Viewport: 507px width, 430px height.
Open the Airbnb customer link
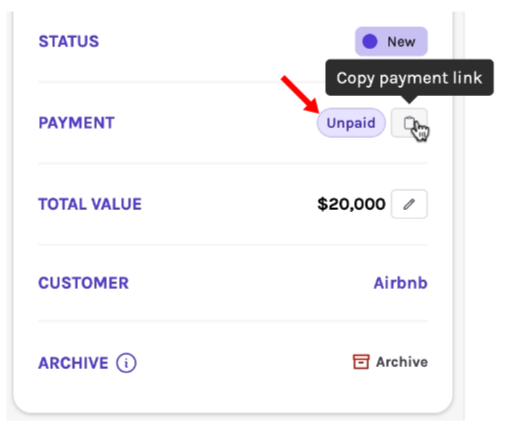click(x=400, y=283)
